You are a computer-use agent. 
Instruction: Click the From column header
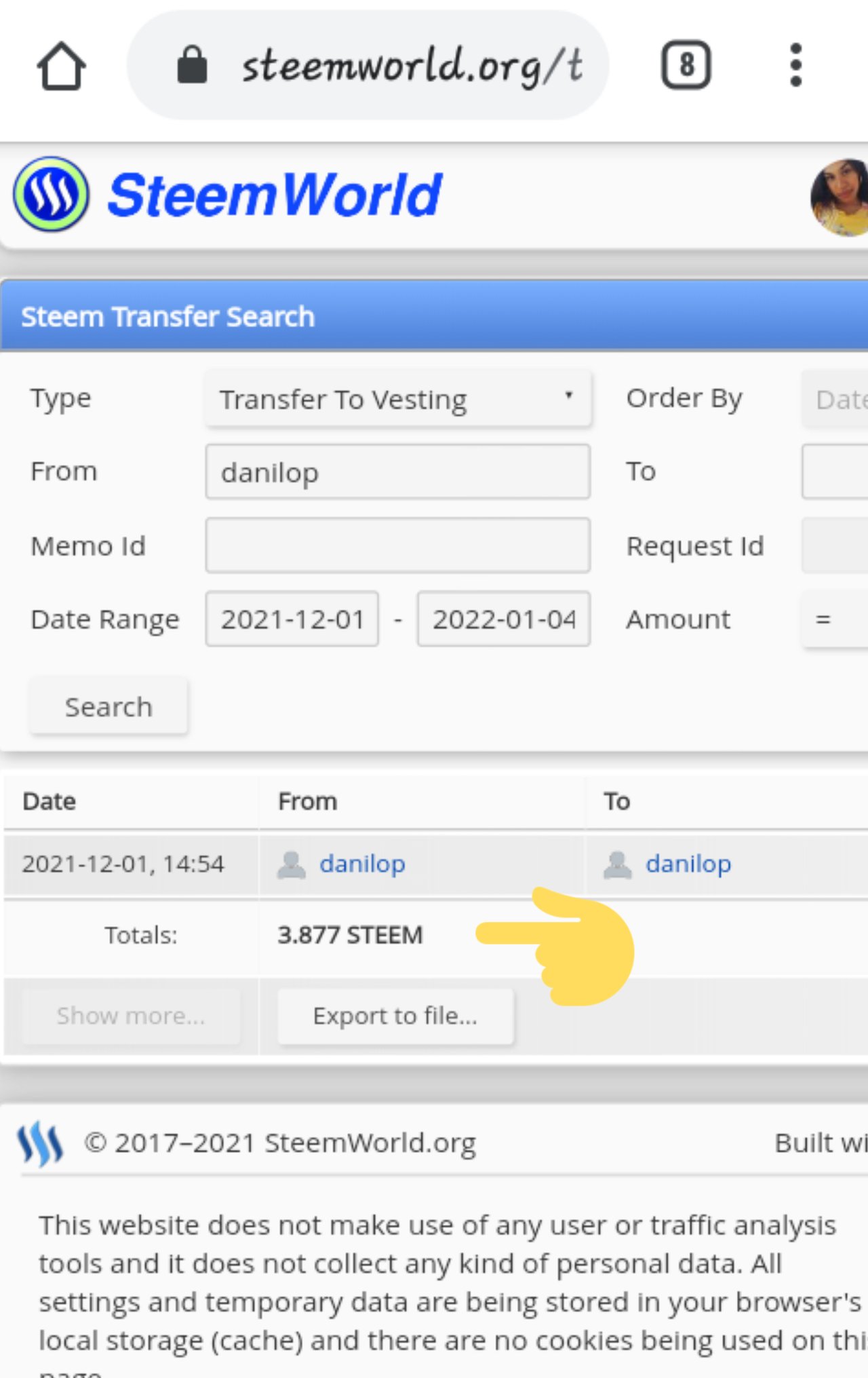click(x=307, y=801)
